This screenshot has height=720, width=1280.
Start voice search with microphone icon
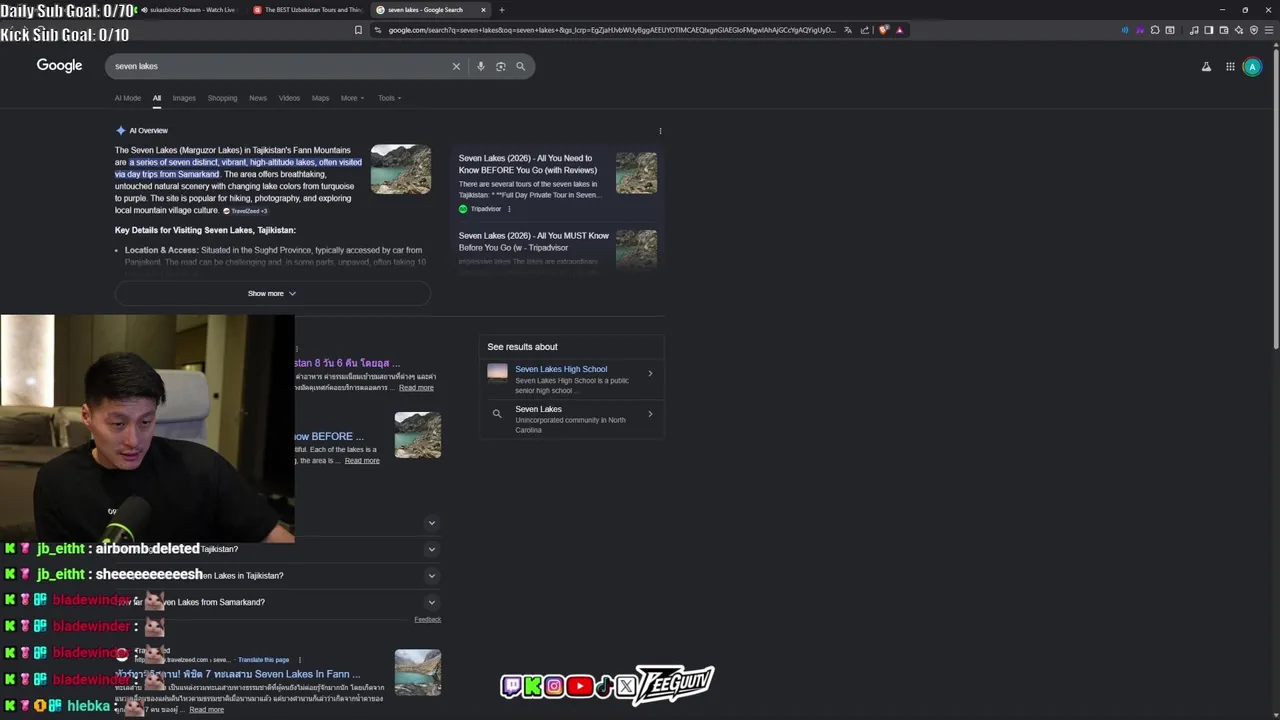point(480,66)
